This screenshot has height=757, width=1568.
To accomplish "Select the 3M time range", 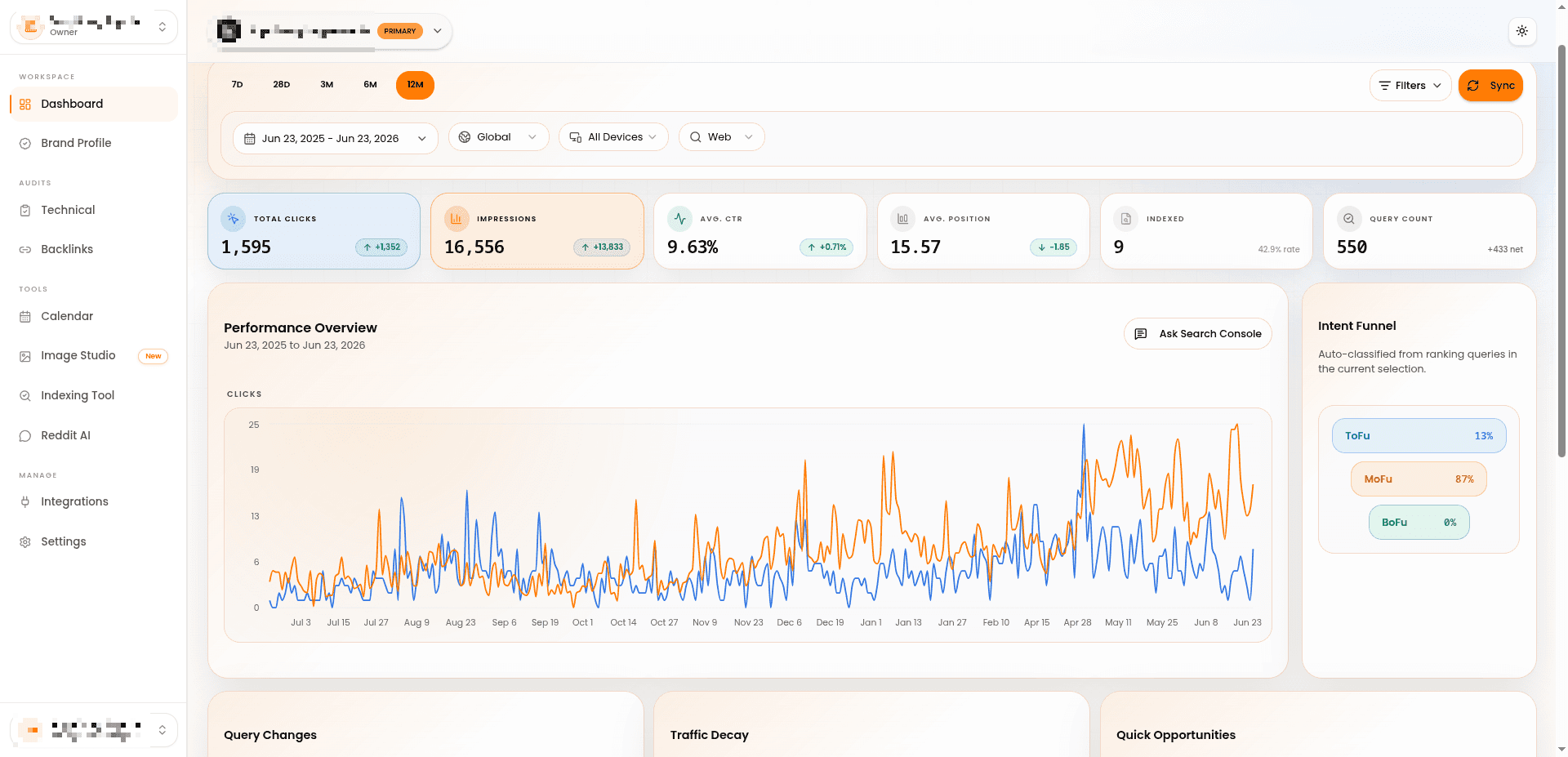I will pyautogui.click(x=327, y=85).
